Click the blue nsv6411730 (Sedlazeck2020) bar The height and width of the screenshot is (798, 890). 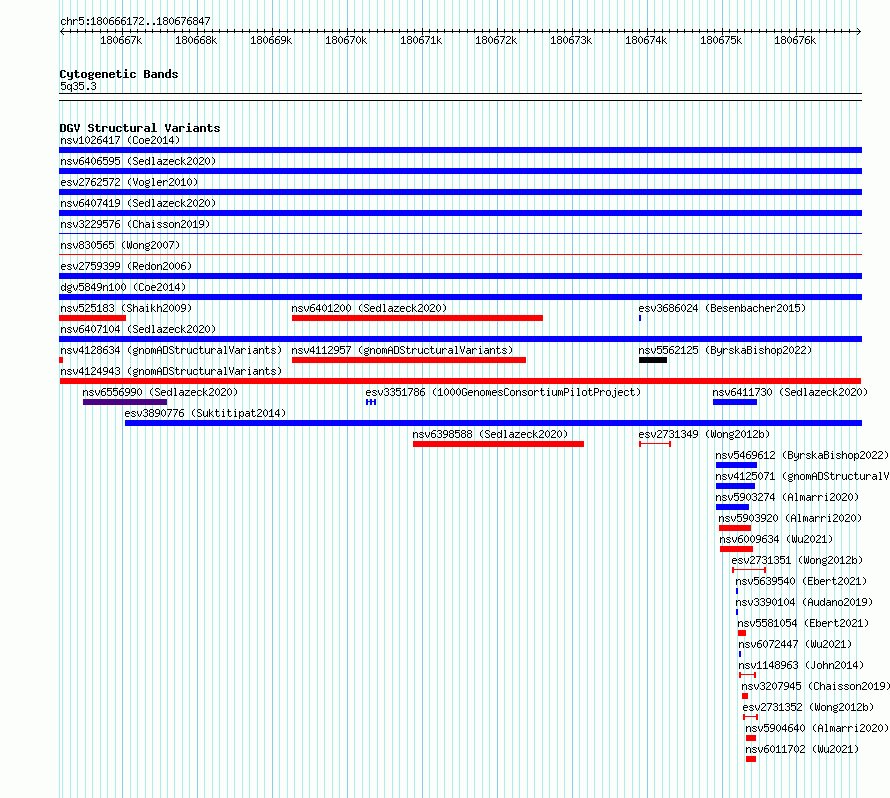tap(735, 402)
